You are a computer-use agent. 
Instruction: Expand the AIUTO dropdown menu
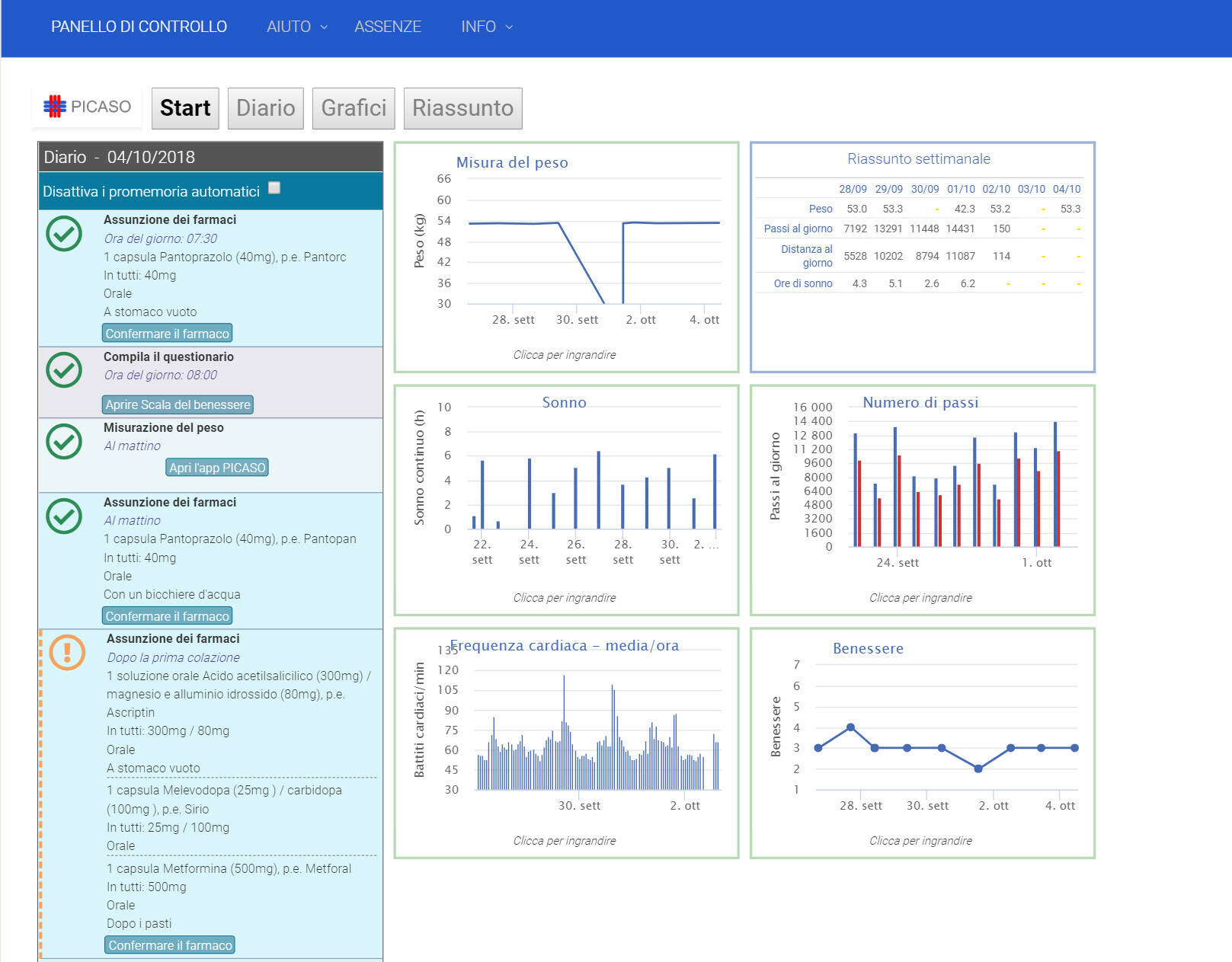297,27
